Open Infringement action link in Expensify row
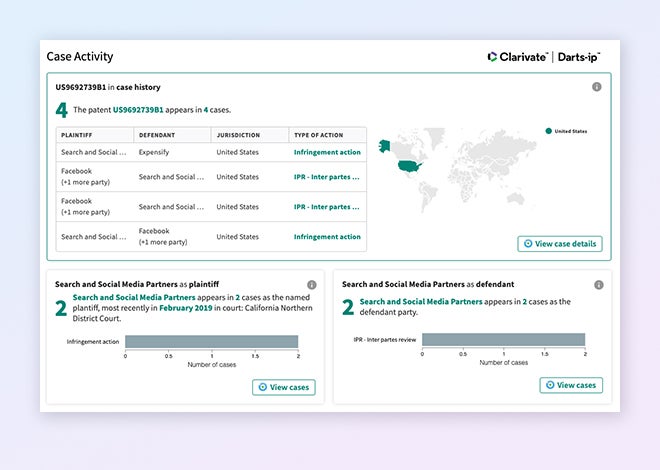660x470 pixels. (326, 153)
